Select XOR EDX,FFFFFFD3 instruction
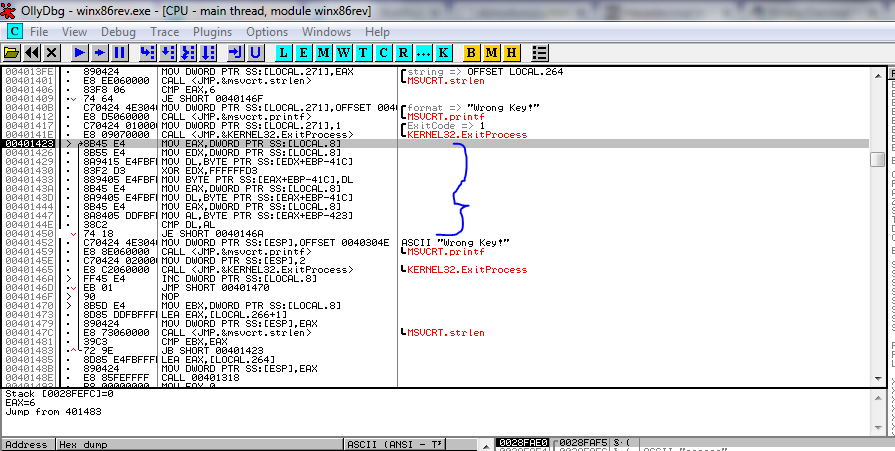The height and width of the screenshot is (451, 895). 209,171
